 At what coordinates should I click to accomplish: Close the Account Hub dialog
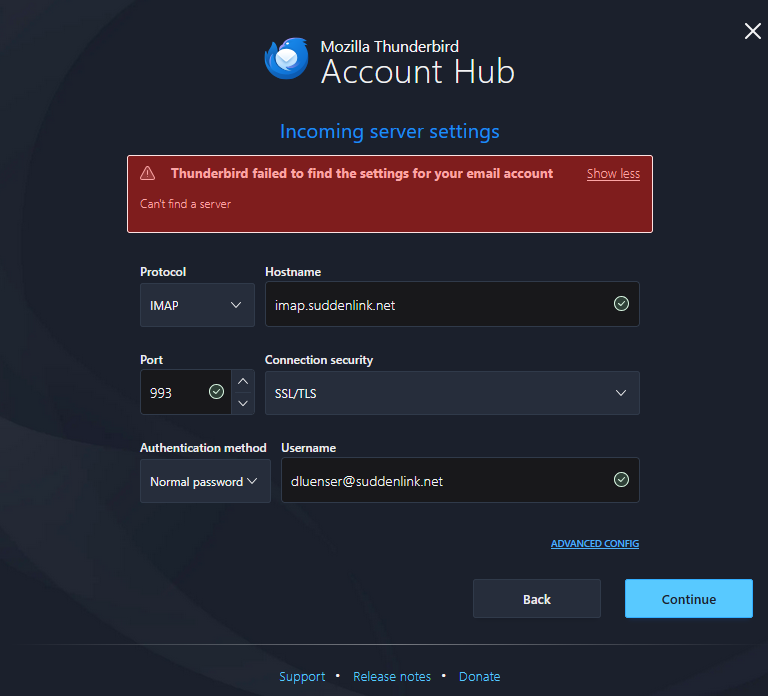[752, 31]
